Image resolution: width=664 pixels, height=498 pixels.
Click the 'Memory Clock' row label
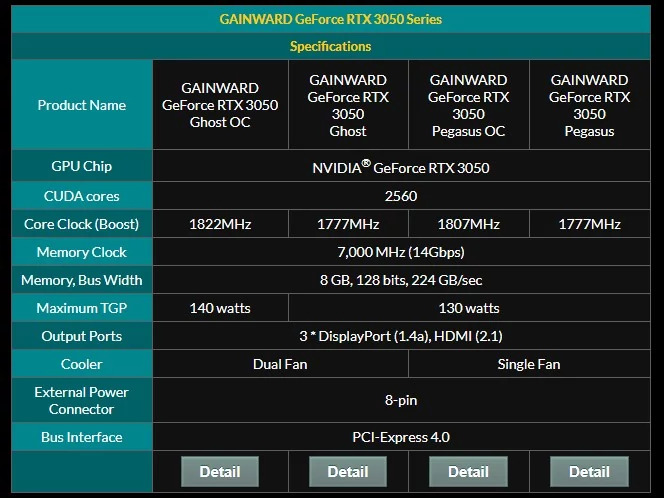click(x=82, y=252)
